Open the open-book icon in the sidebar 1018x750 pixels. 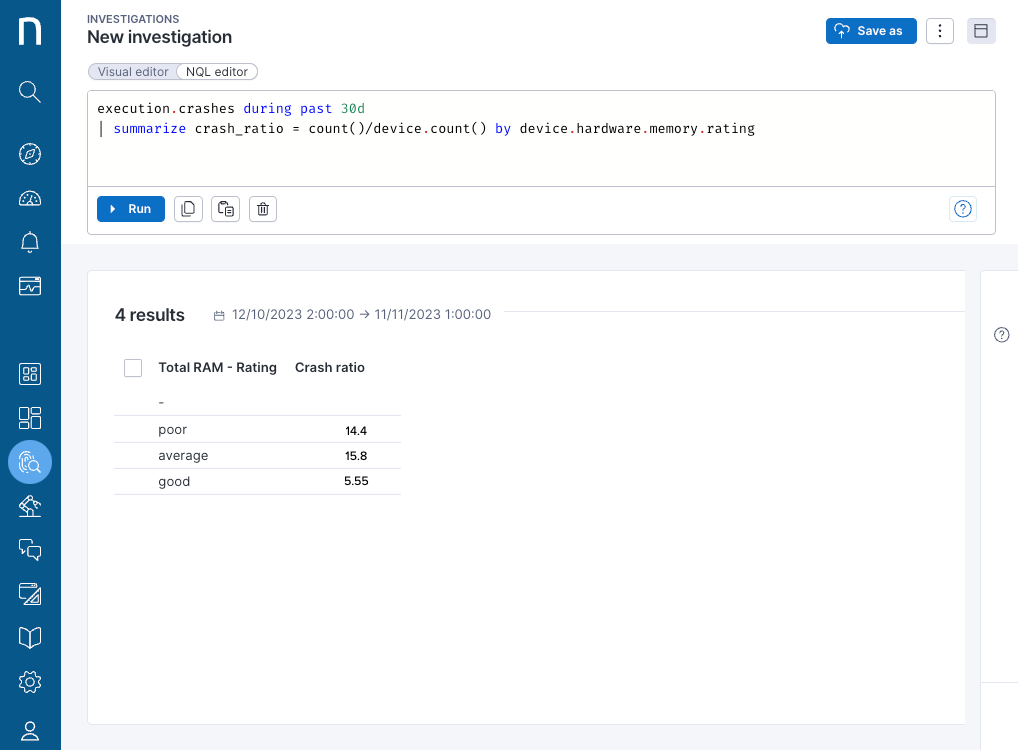[30, 638]
